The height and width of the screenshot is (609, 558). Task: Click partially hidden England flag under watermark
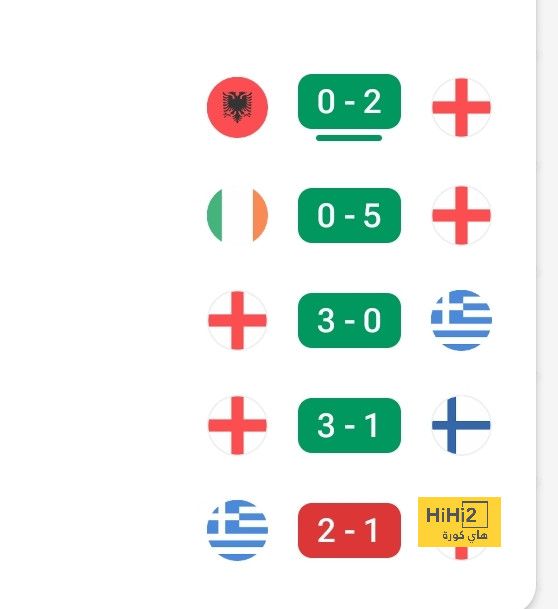(461, 553)
